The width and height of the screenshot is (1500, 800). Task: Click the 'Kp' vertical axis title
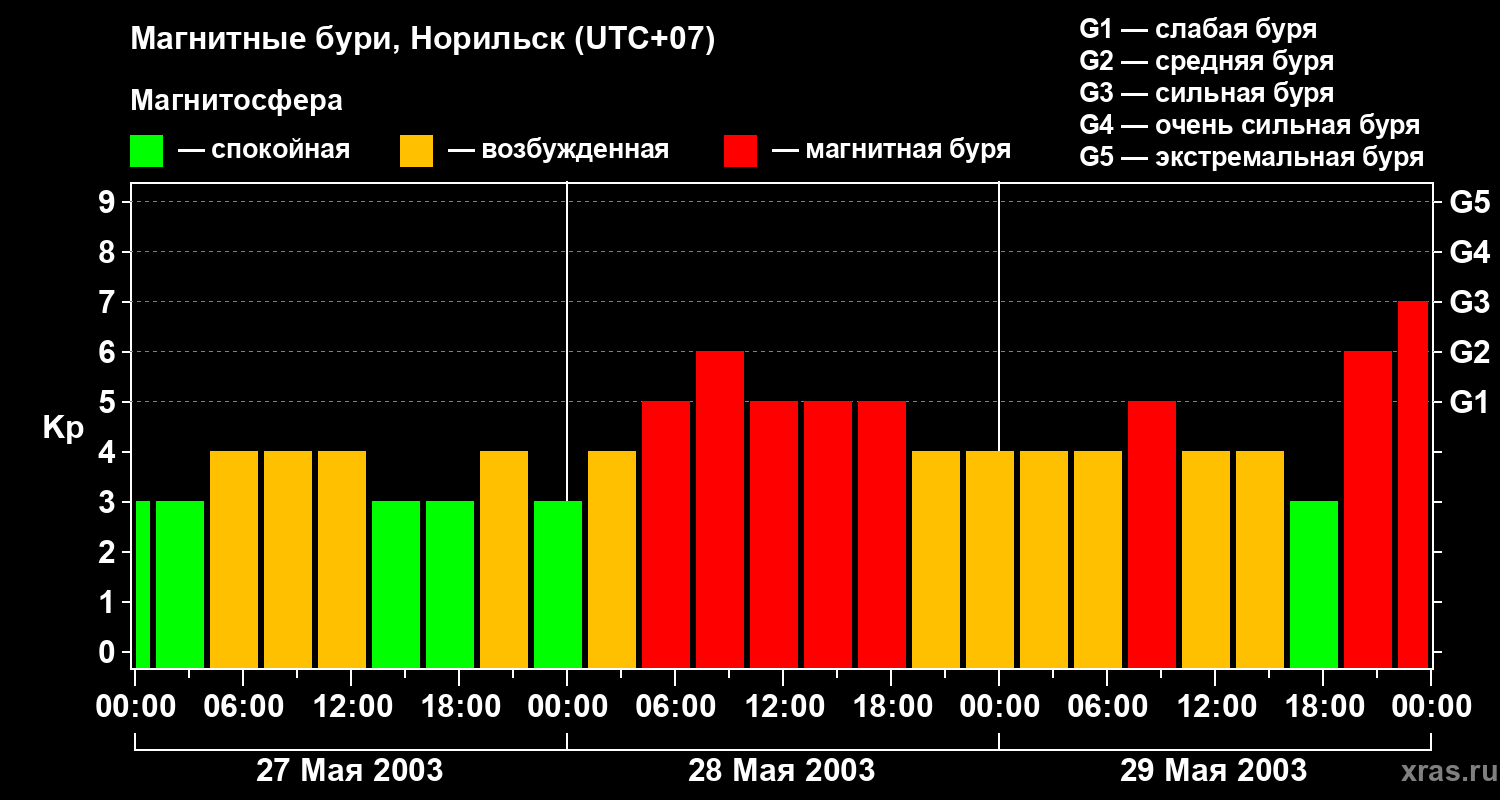point(63,428)
